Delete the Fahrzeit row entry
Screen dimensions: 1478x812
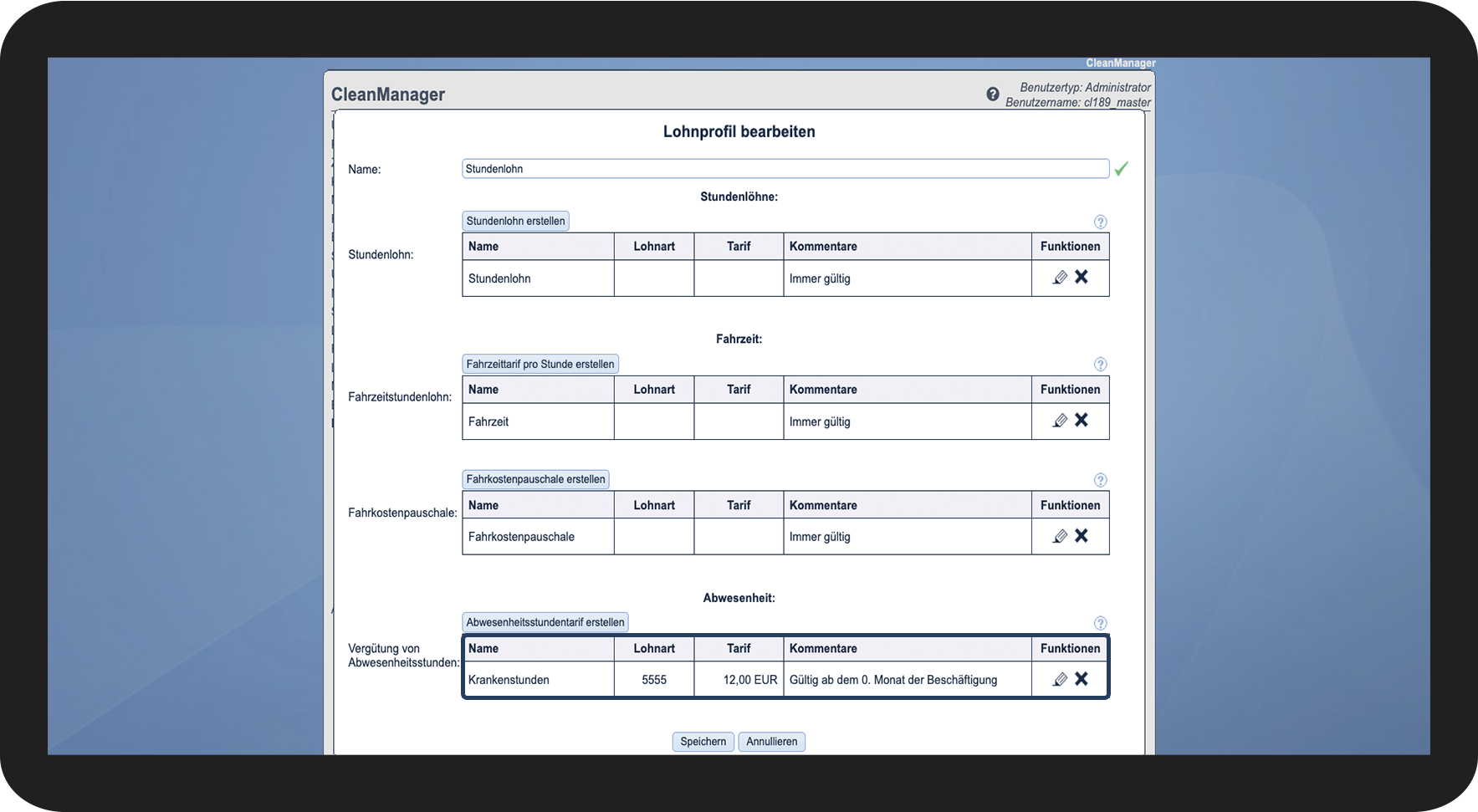[1082, 420]
